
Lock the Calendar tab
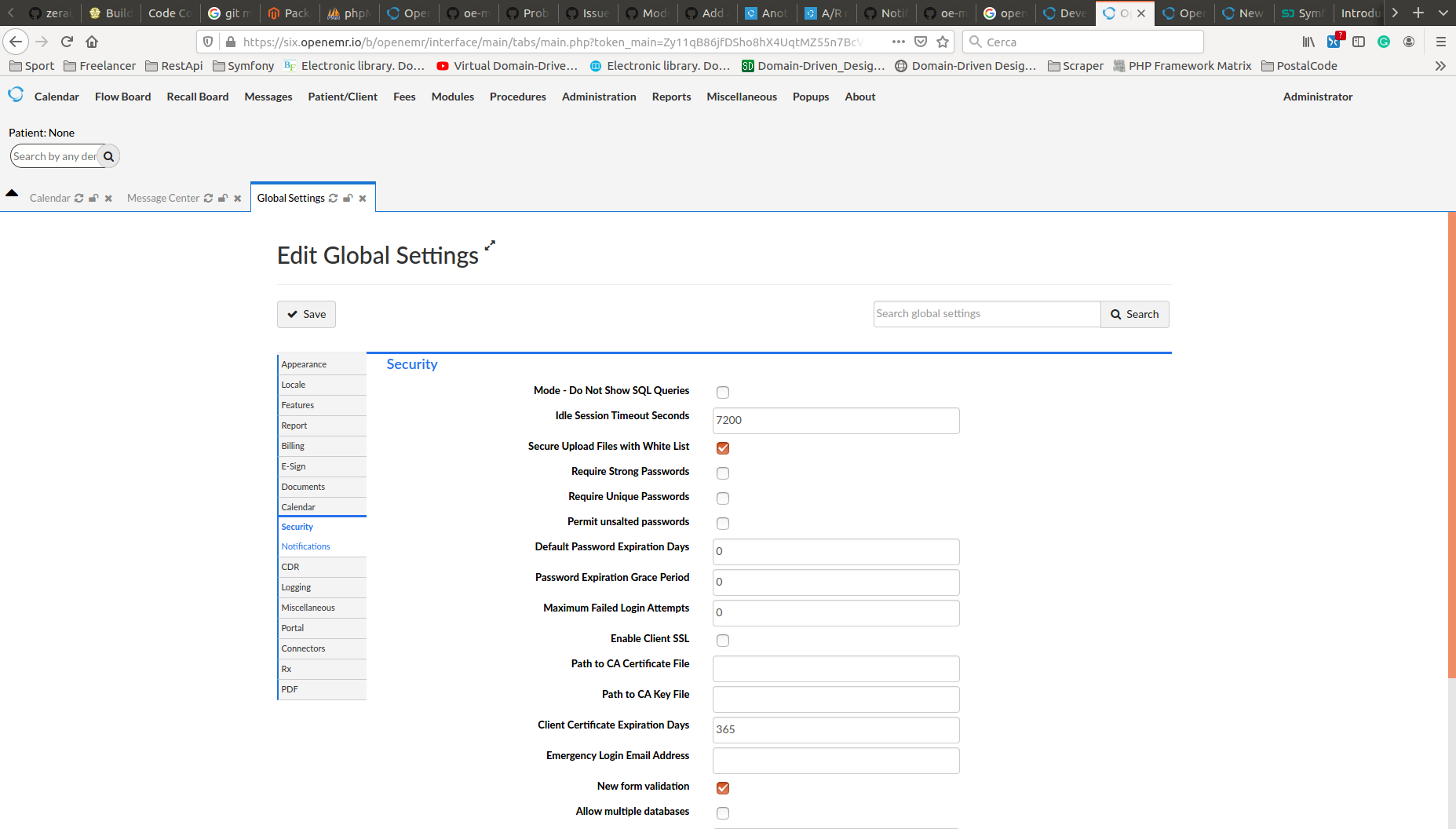93,198
